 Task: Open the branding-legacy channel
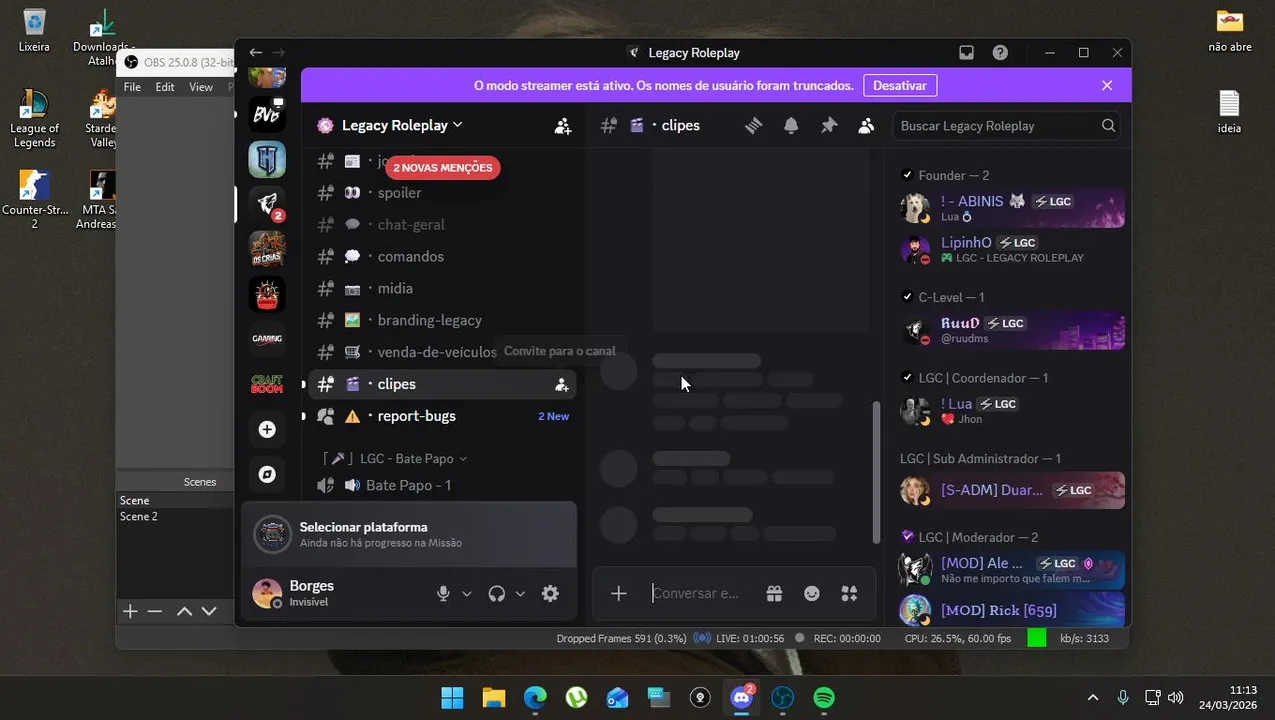click(442, 320)
